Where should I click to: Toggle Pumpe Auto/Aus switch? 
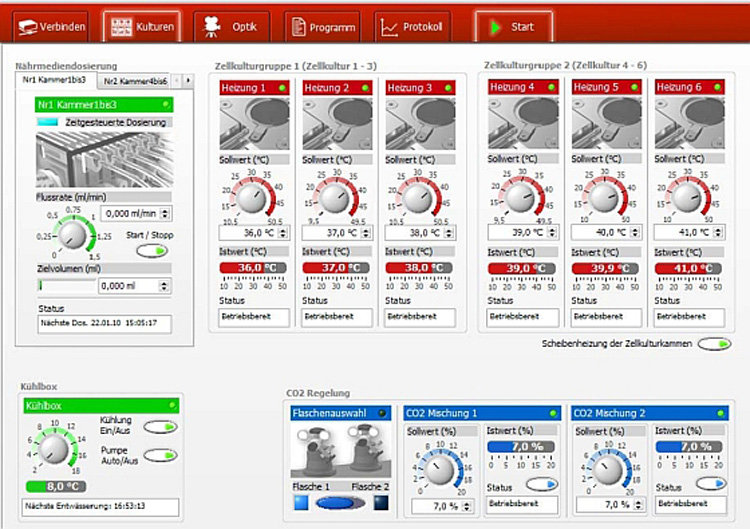[160, 455]
